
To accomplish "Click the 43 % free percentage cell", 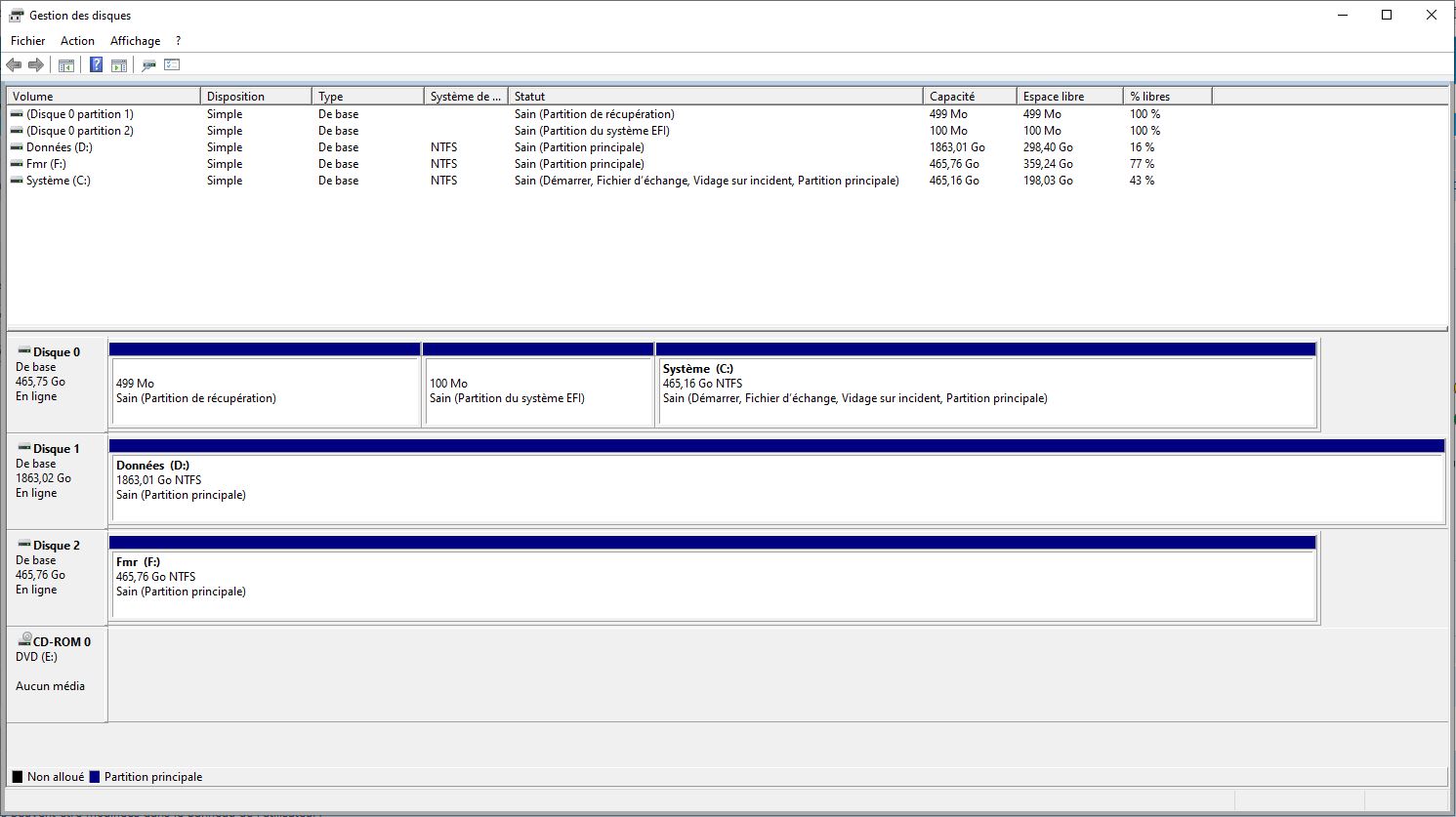I will coord(1142,181).
